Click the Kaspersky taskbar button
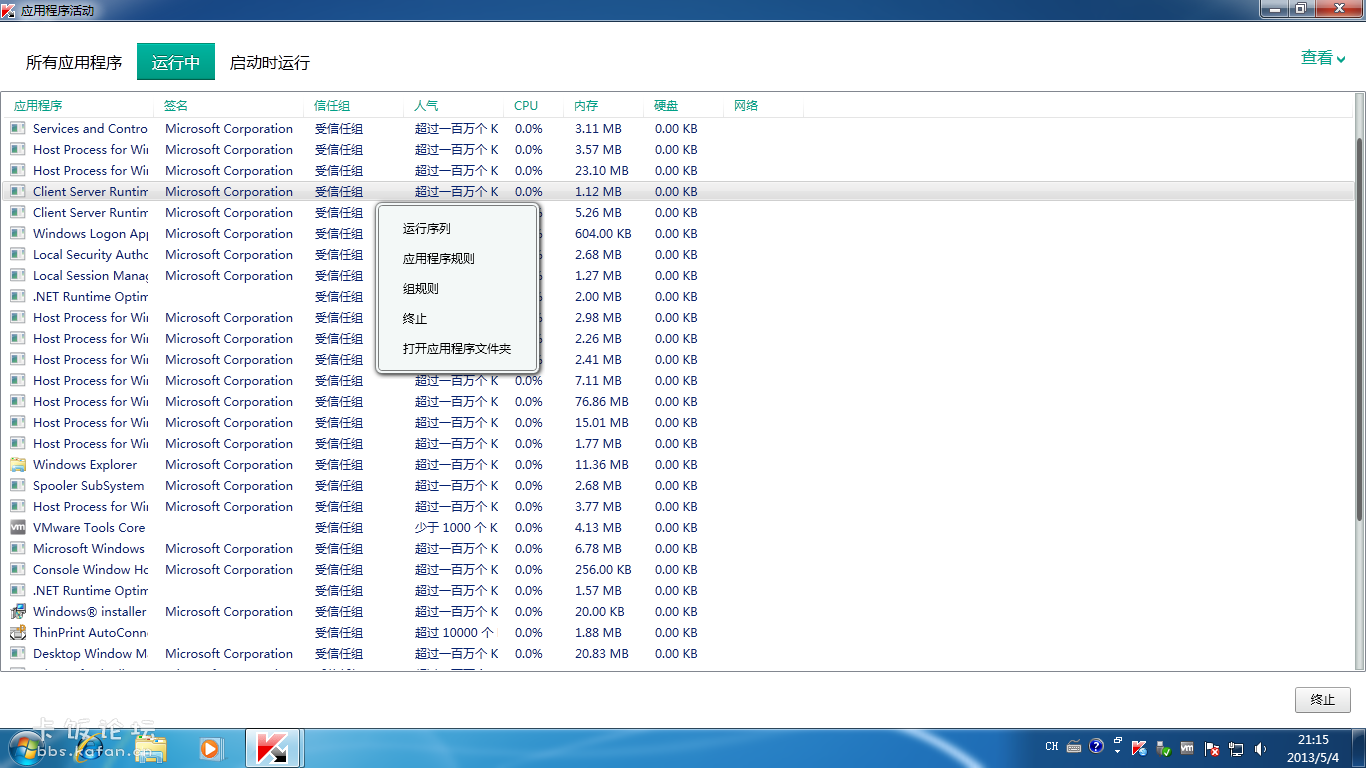Viewport: 1366px width, 768px height. point(273,748)
